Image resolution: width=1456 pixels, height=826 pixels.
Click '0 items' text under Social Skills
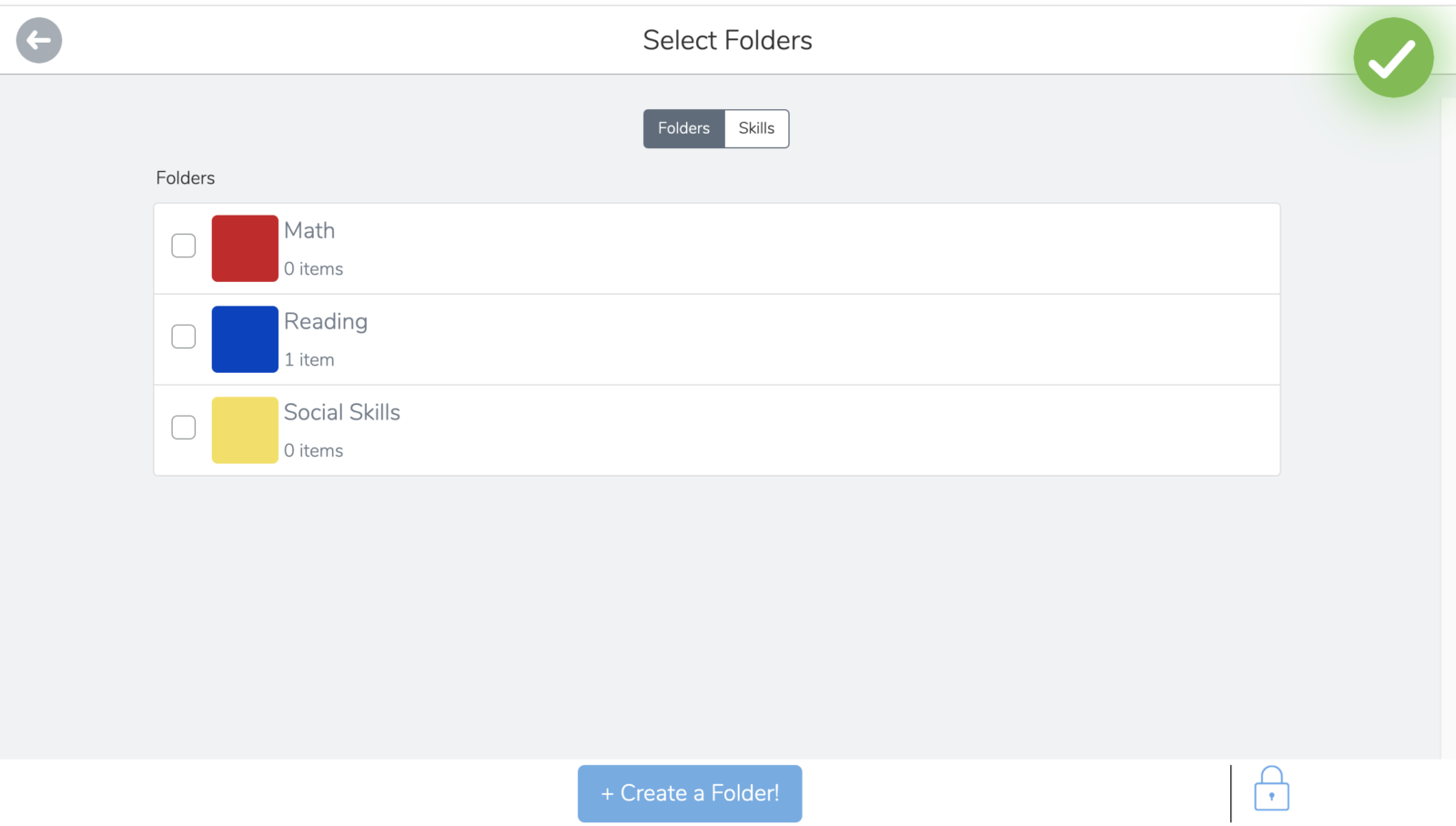[x=314, y=451]
